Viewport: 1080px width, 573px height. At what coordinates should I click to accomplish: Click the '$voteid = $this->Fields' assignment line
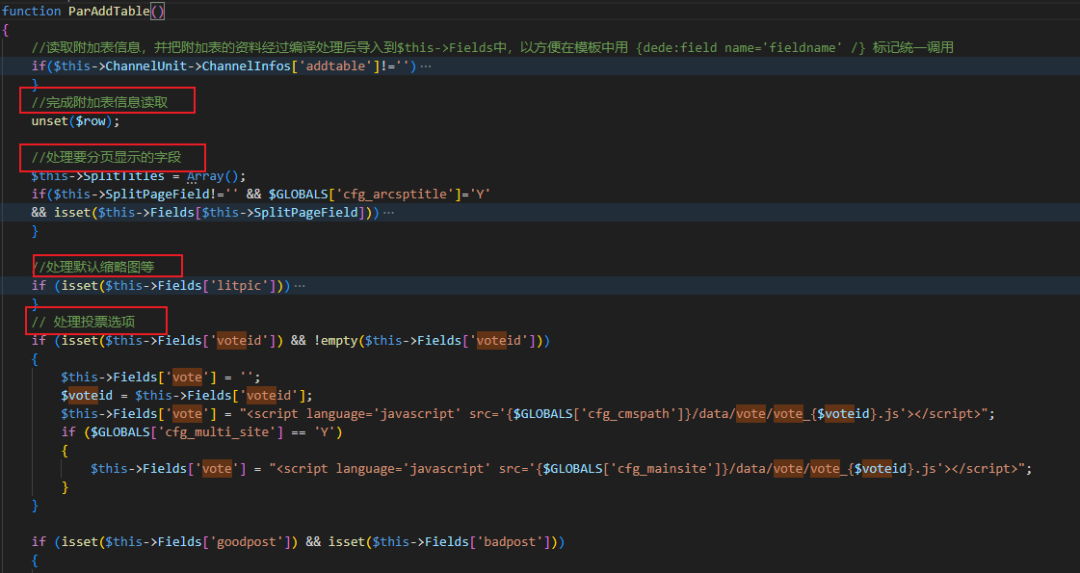(x=187, y=395)
